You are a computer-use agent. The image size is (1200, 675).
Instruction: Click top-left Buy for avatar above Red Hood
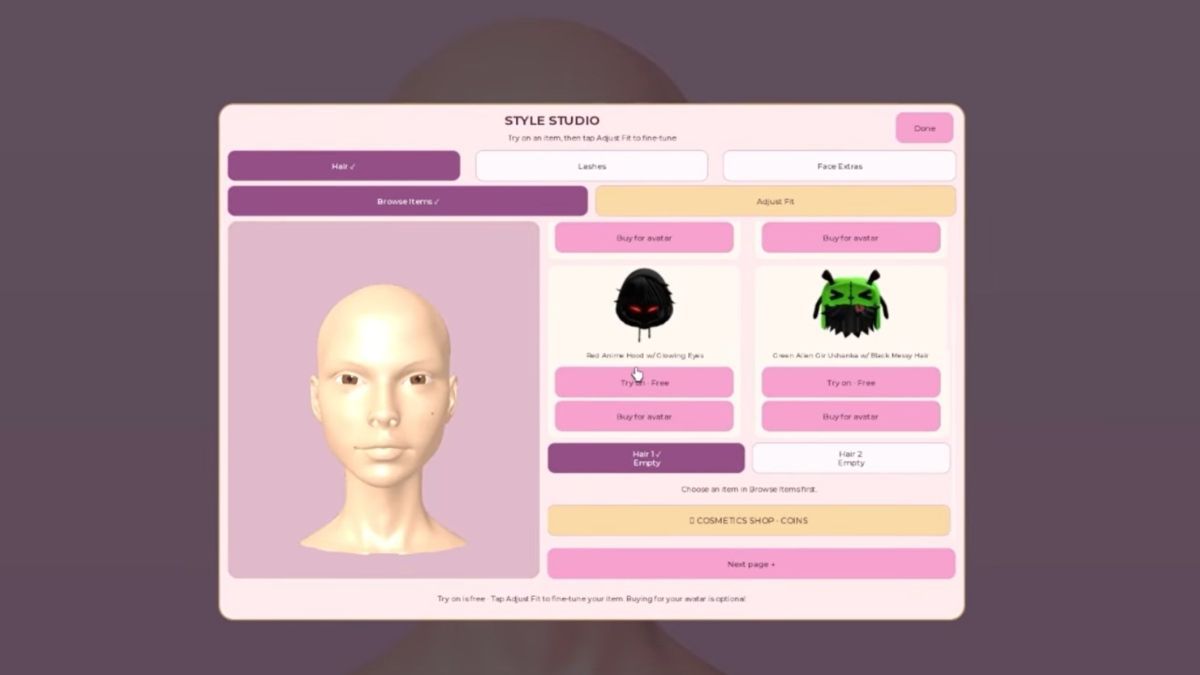pyautogui.click(x=644, y=238)
